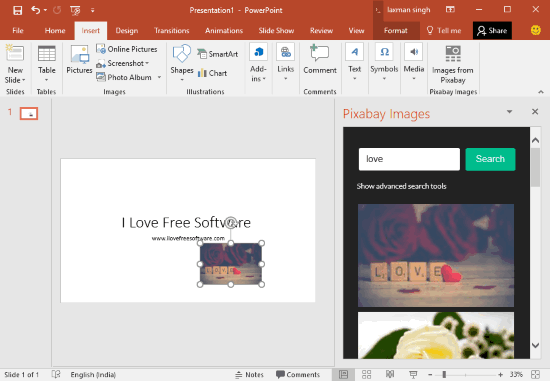Click the picture rotation handle
The height and width of the screenshot is (381, 550).
[x=230, y=222]
